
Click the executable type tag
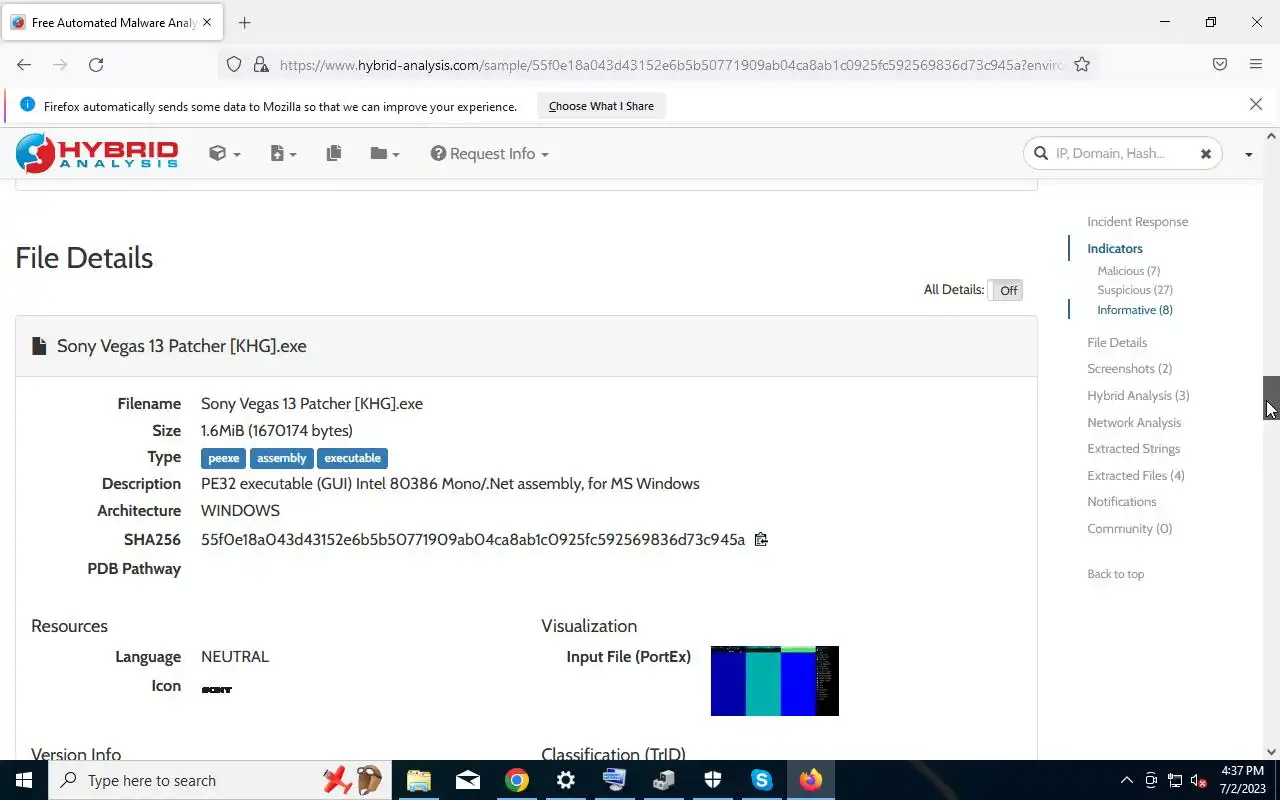point(353,458)
